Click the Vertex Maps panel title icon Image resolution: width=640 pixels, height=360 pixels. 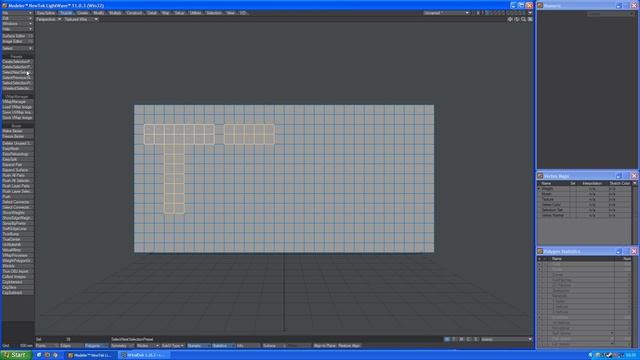540,176
